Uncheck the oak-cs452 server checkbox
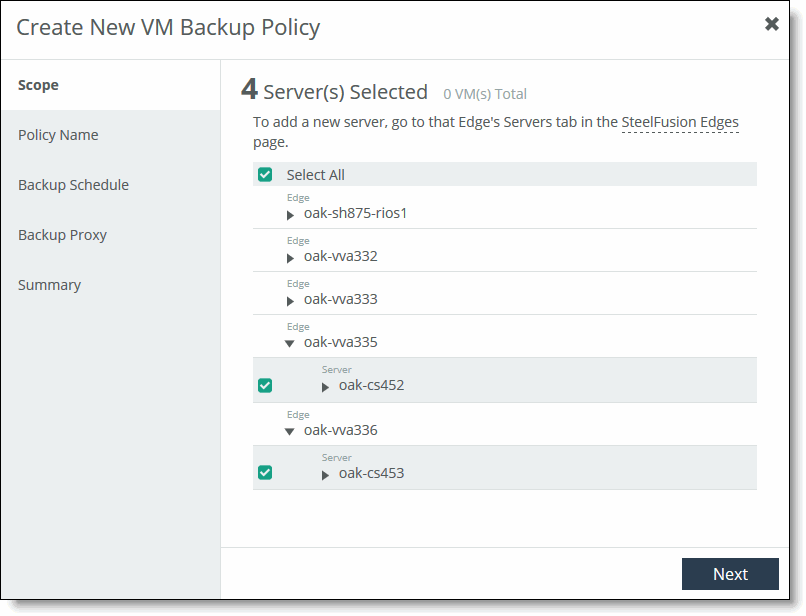806x616 pixels. [265, 385]
